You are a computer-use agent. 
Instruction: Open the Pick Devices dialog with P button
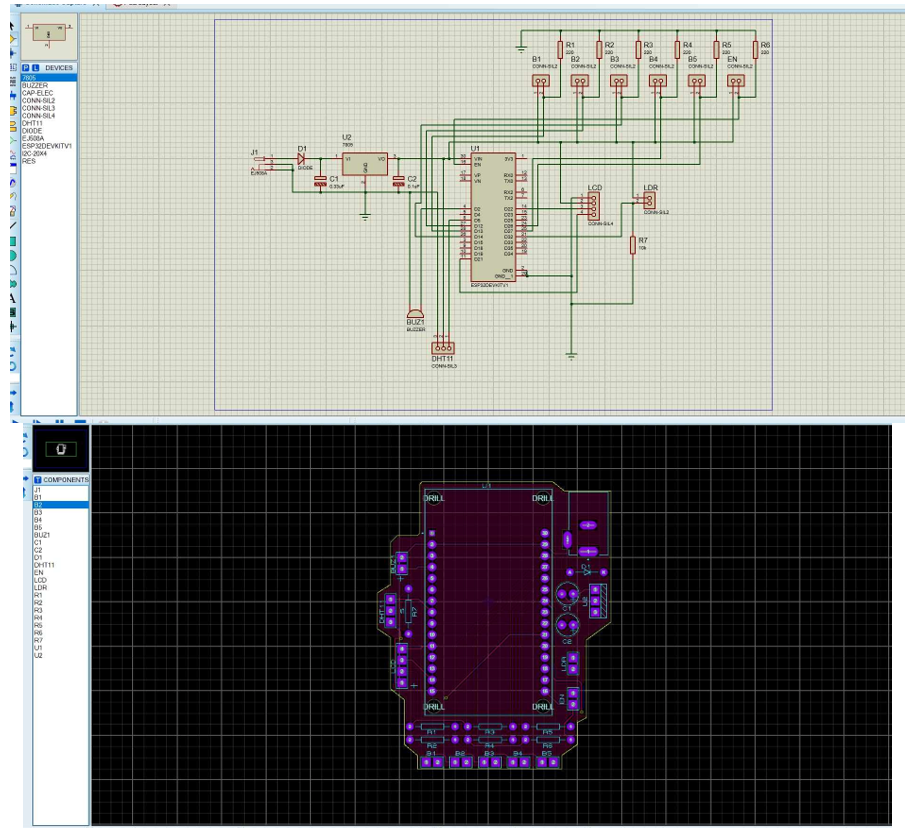25,68
